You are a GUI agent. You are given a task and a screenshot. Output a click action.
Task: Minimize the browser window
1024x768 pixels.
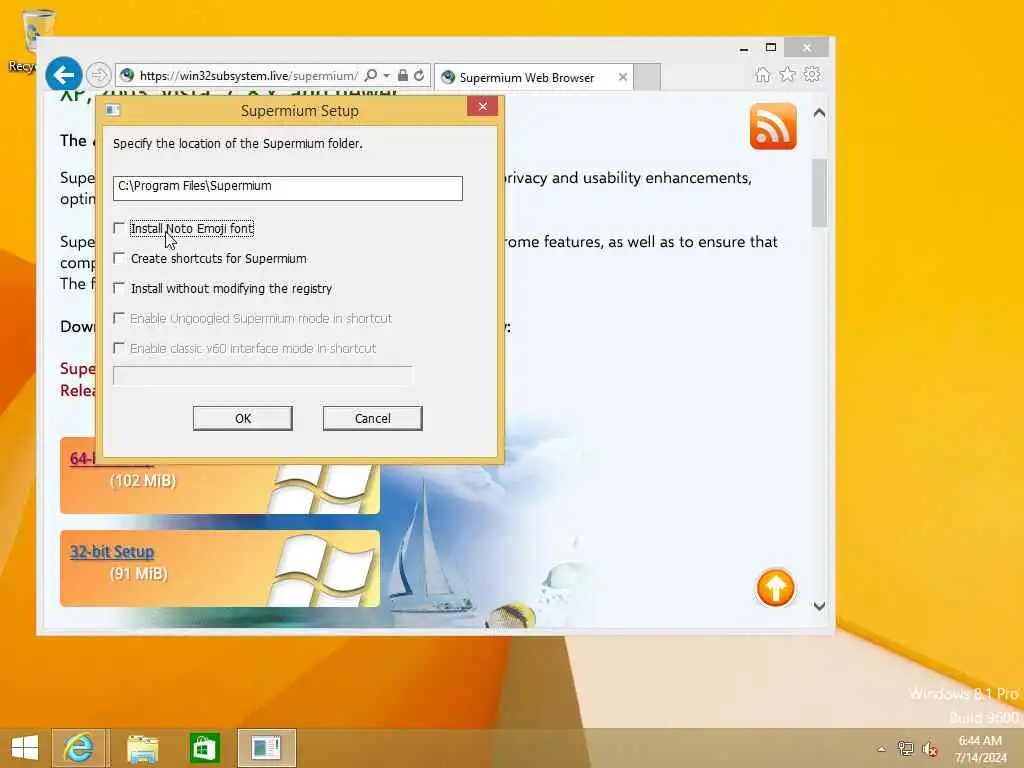click(744, 48)
